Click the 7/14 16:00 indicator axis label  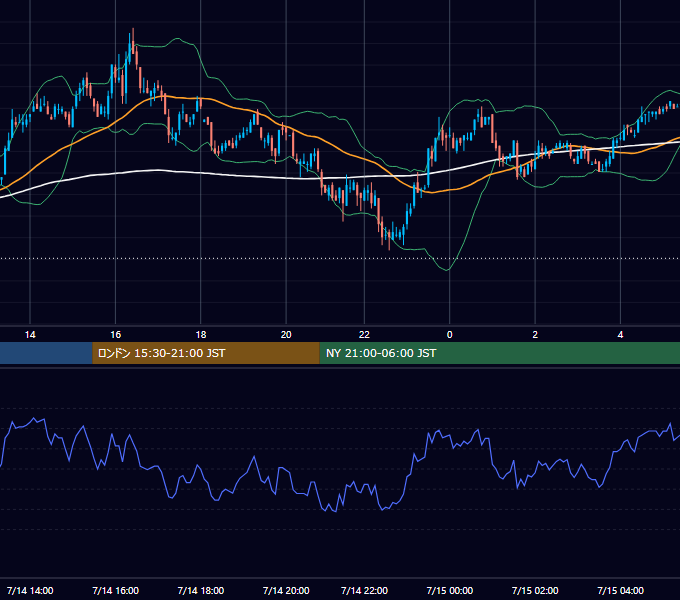pyautogui.click(x=115, y=590)
